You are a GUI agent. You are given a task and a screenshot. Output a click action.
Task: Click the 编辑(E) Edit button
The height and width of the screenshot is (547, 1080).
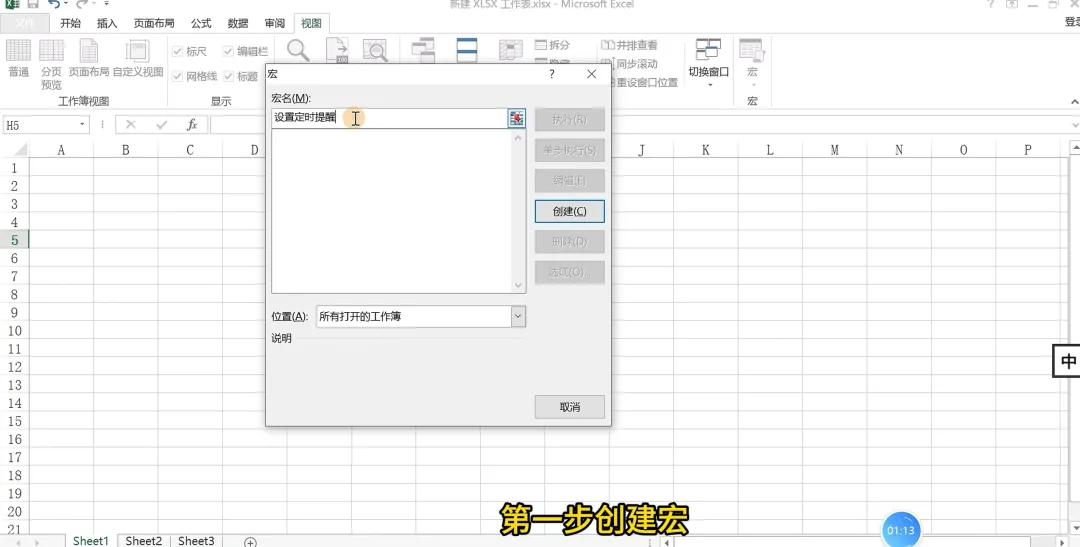570,180
